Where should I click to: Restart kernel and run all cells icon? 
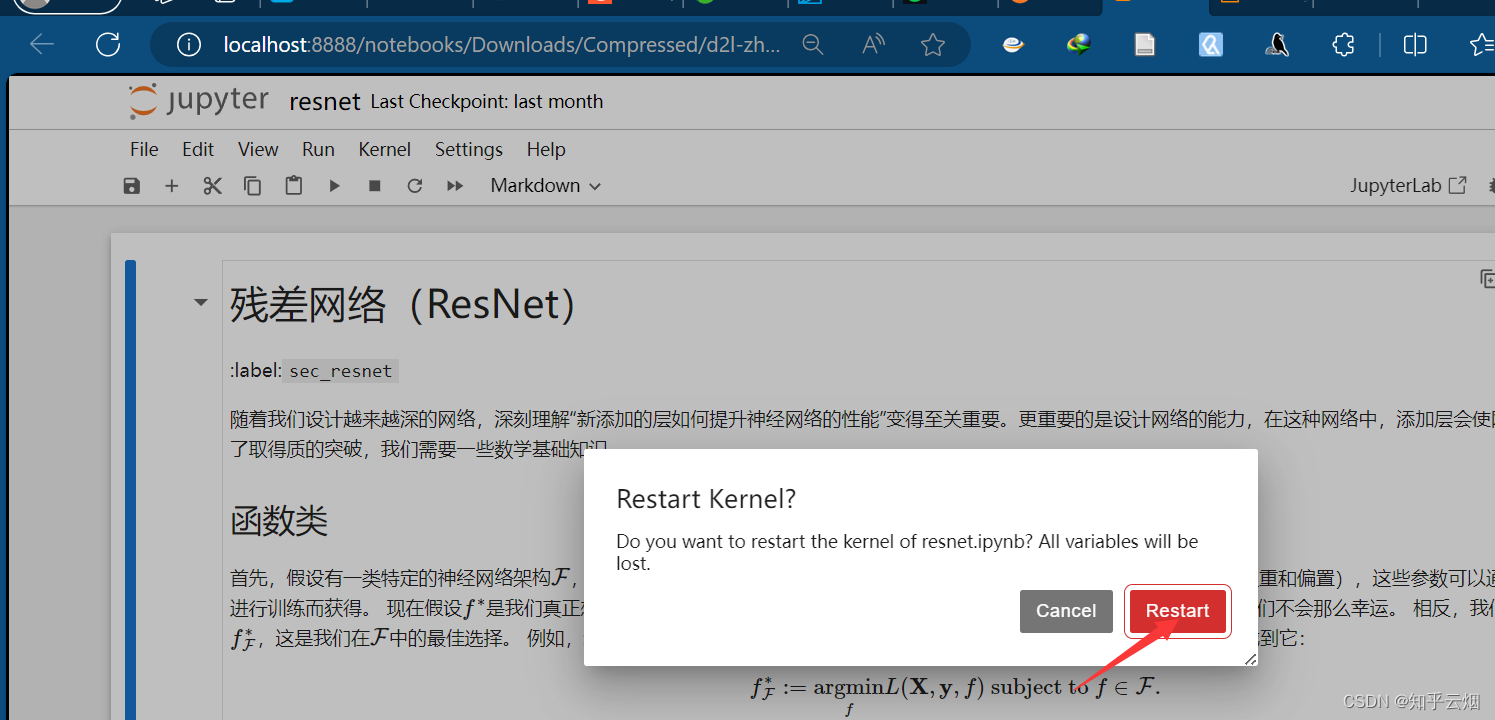(x=455, y=186)
